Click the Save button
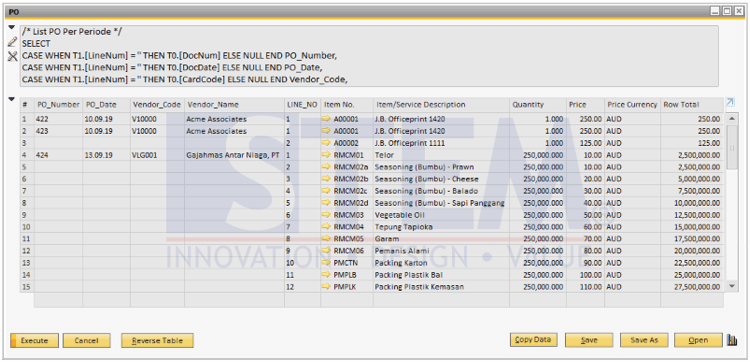This screenshot has height=362, width=750. coord(589,340)
